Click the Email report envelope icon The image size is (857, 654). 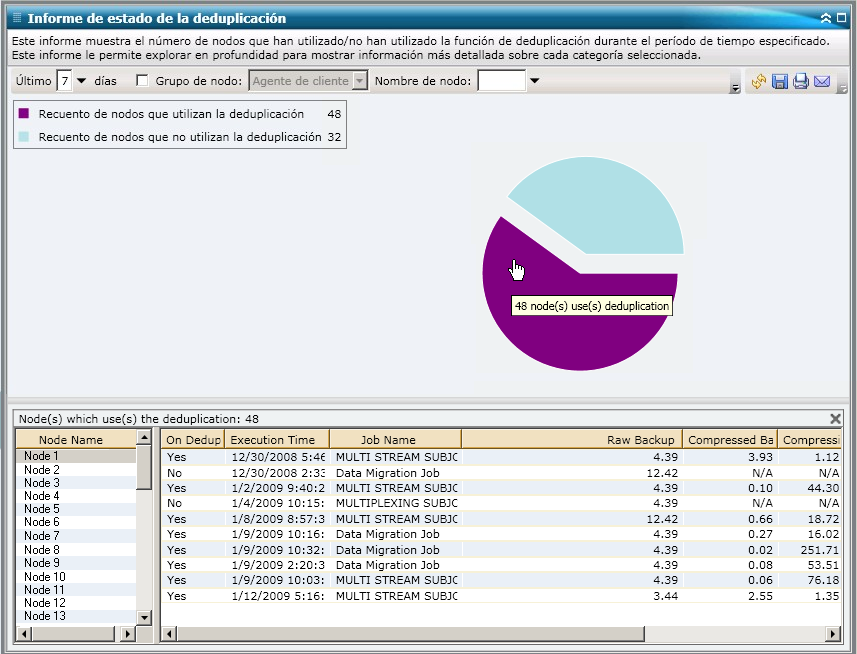822,82
